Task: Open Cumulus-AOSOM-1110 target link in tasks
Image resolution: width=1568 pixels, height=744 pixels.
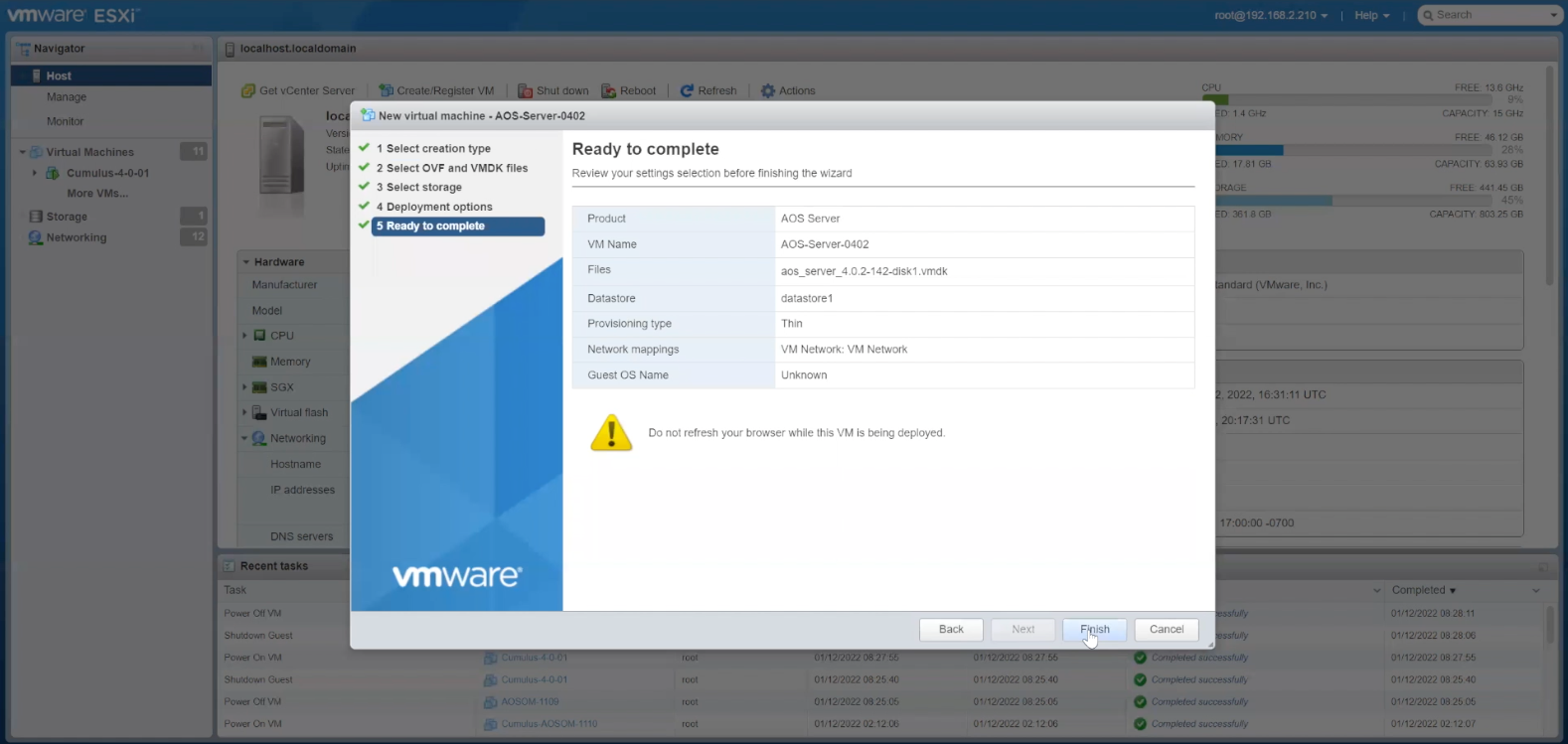Action: point(549,724)
